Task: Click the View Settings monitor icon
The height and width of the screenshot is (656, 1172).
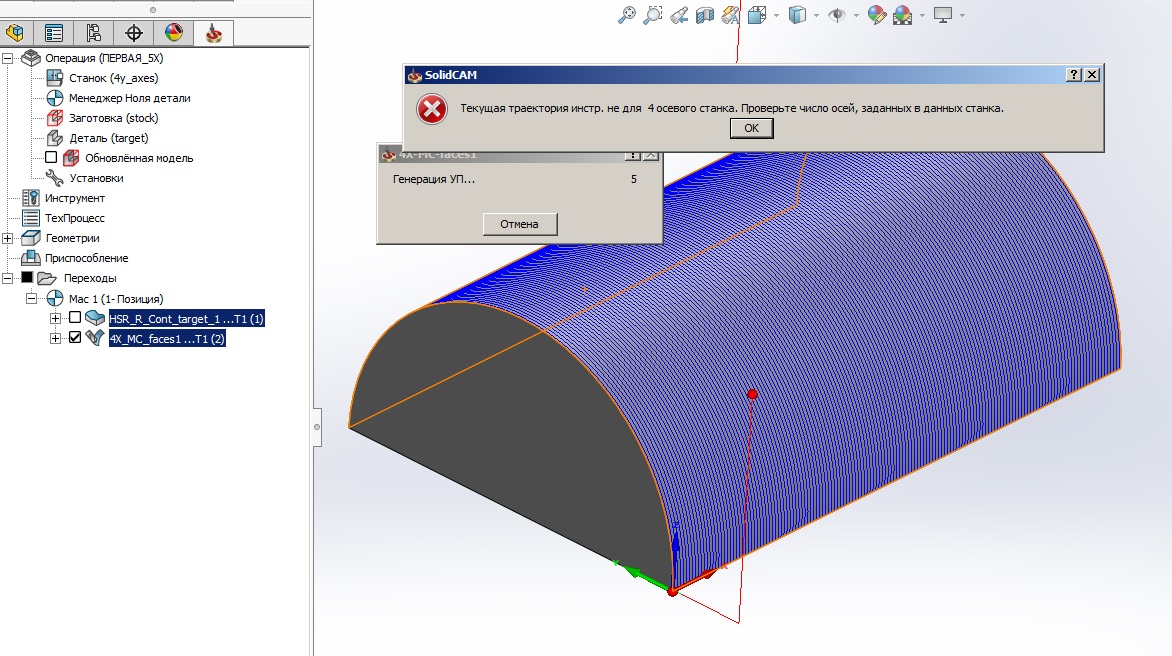Action: tap(943, 15)
